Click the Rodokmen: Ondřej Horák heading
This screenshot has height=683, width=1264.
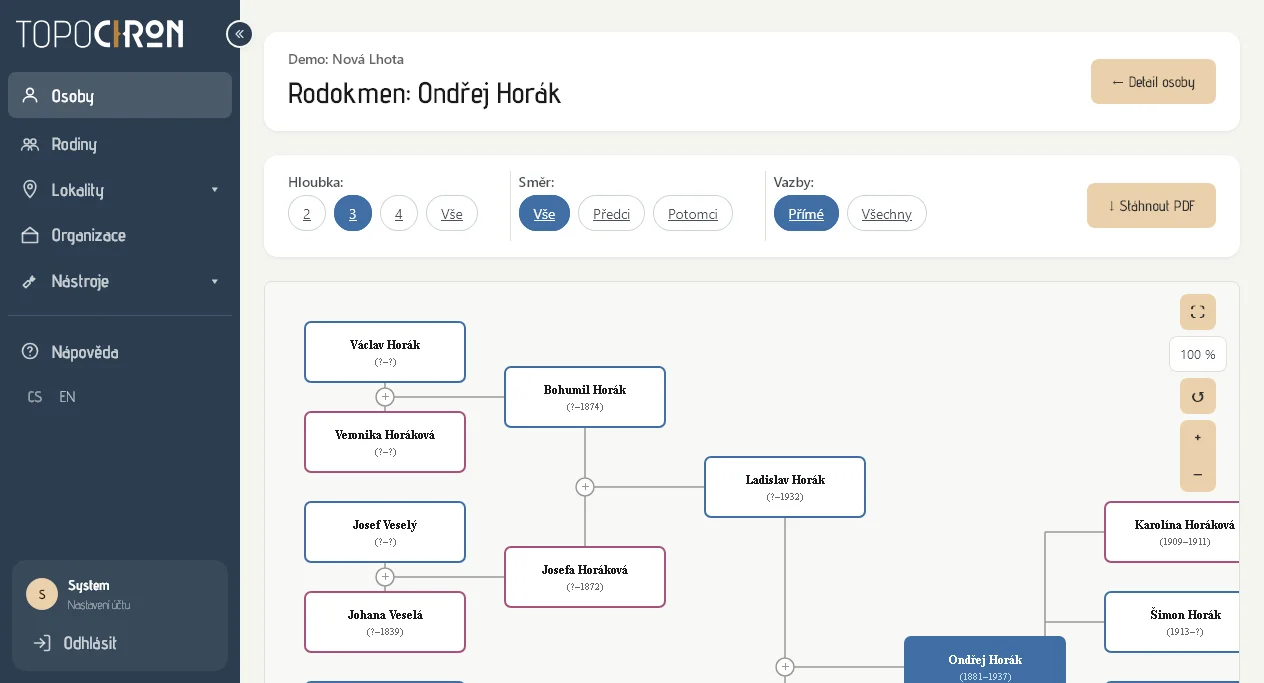424,93
